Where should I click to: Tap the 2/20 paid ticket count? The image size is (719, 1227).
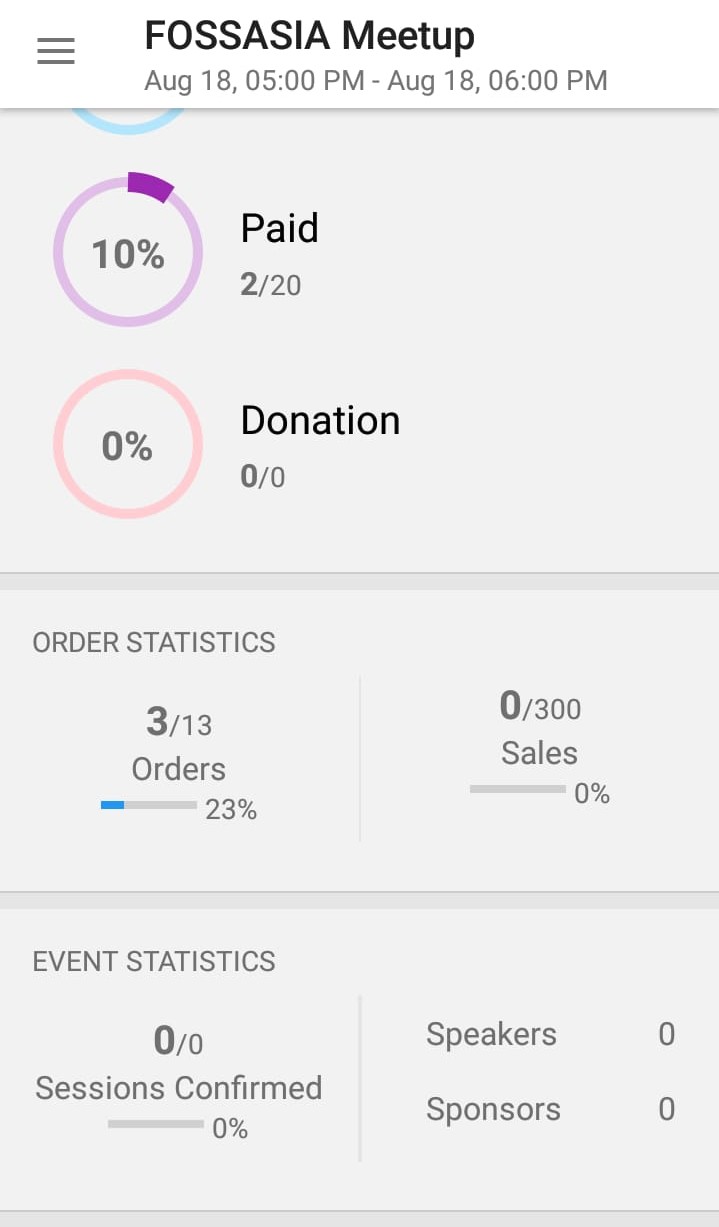coord(270,285)
